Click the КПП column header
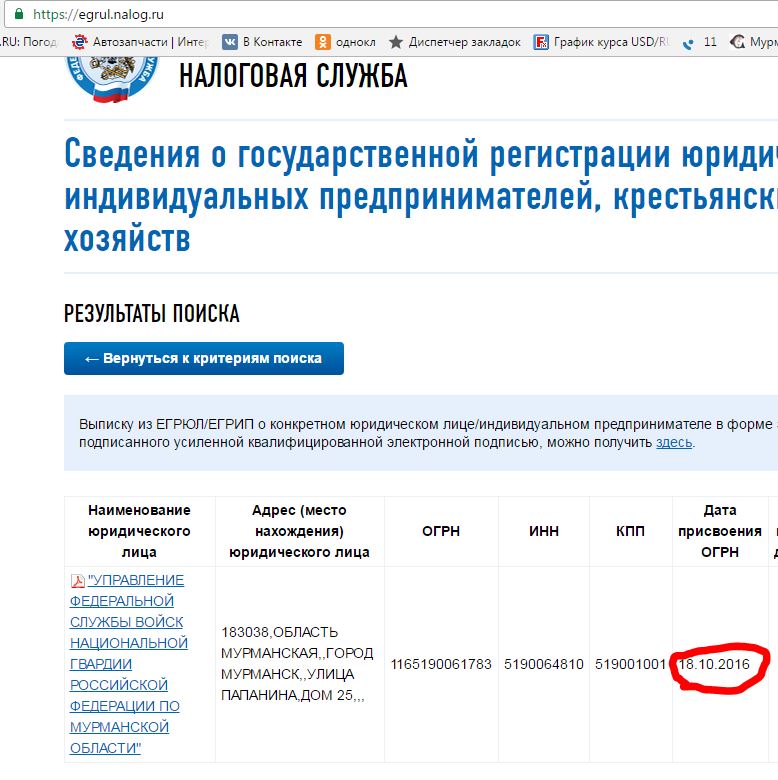 point(631,531)
